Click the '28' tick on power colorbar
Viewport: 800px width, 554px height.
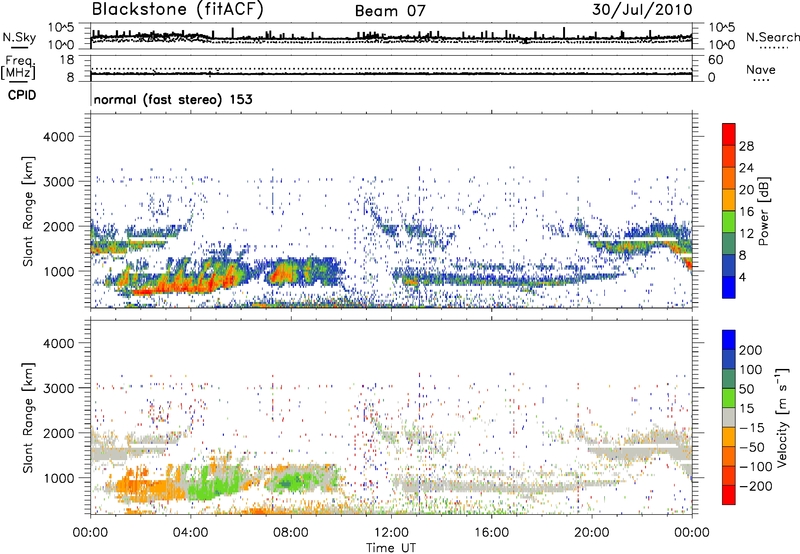746,146
